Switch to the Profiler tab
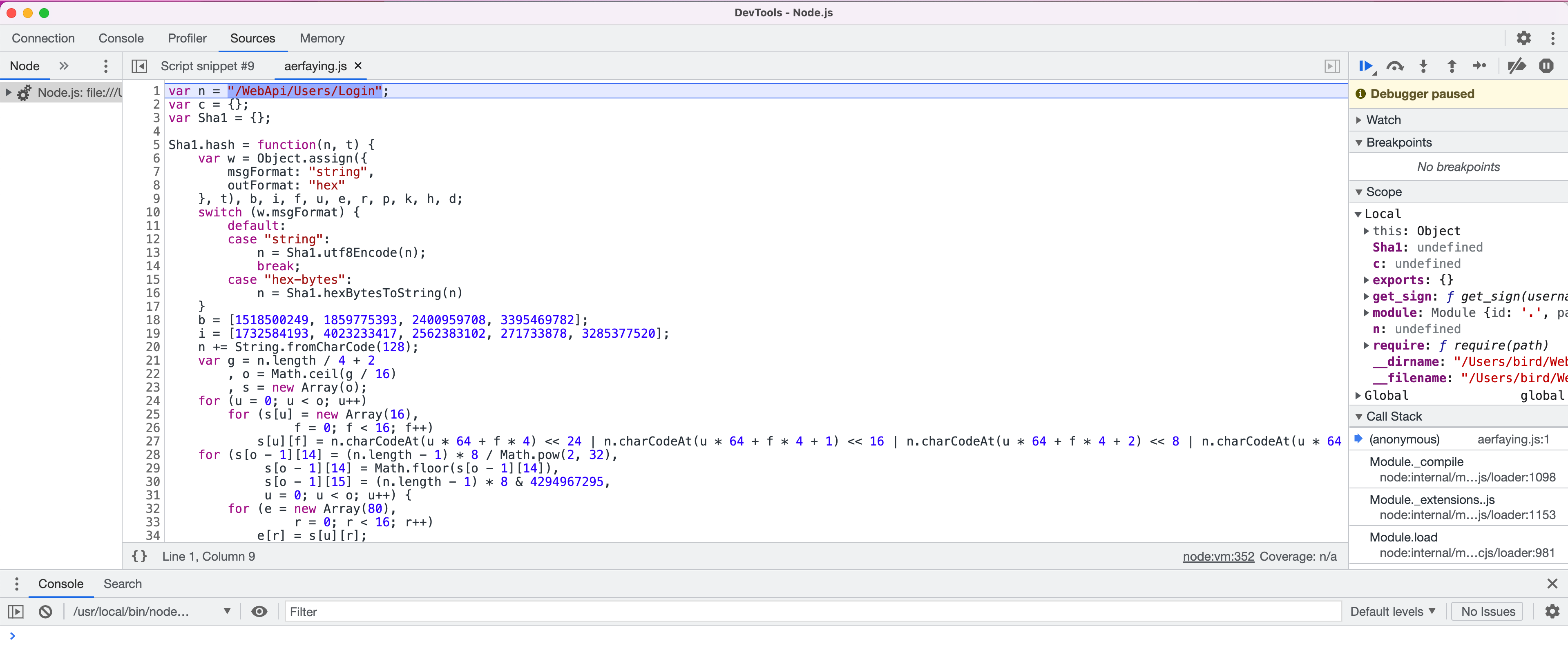 click(187, 38)
